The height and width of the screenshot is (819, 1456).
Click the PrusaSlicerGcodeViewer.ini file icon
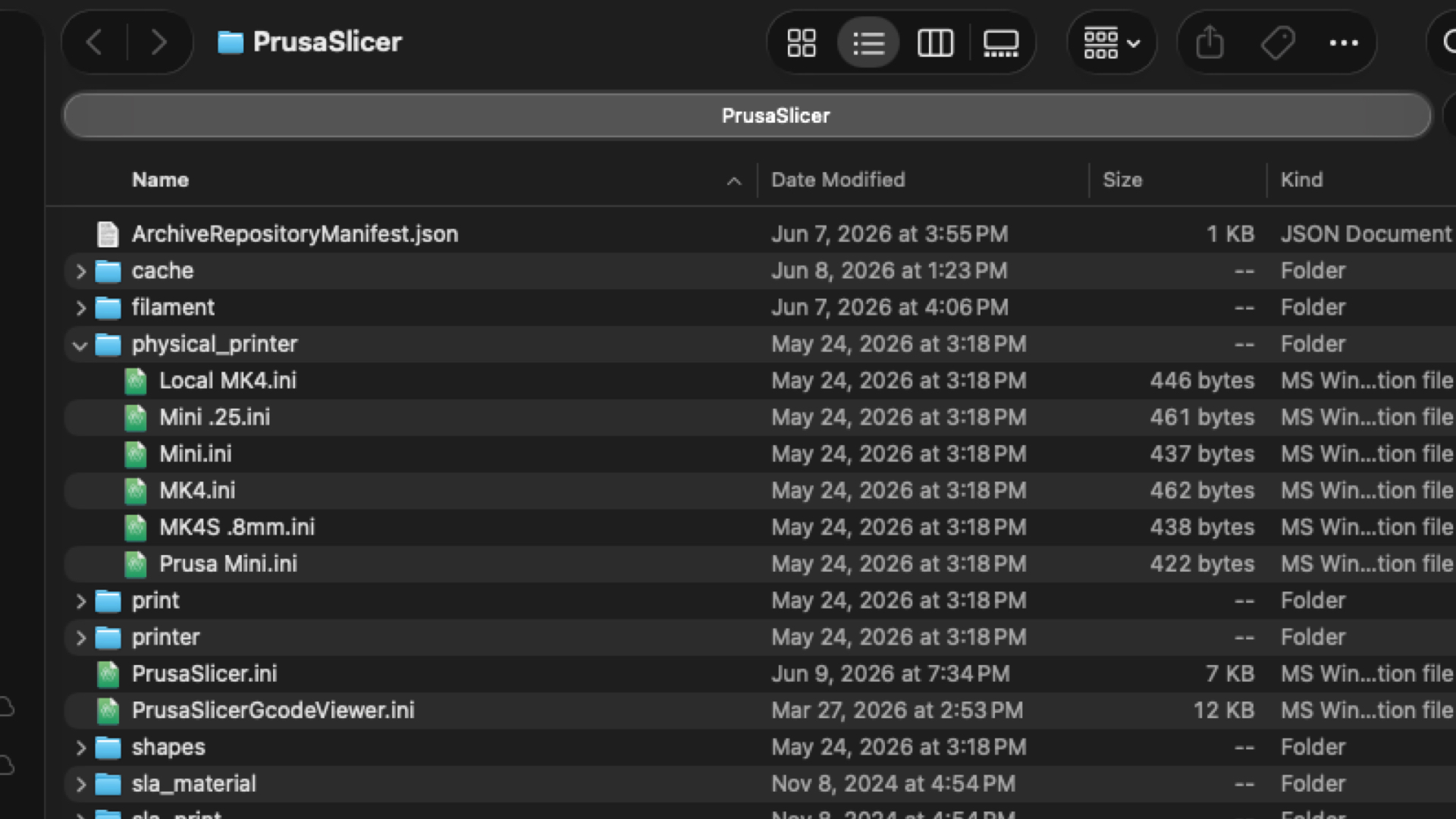(x=108, y=711)
